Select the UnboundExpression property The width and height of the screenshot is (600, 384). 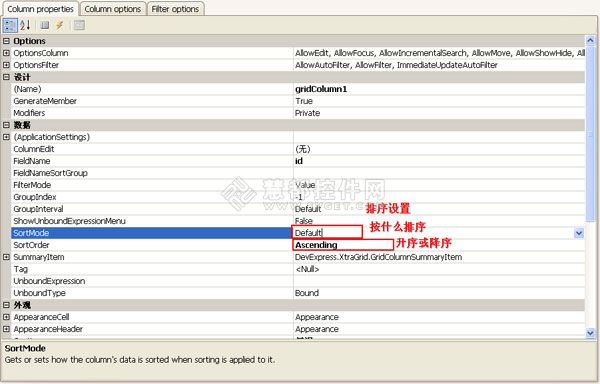[x=49, y=281]
